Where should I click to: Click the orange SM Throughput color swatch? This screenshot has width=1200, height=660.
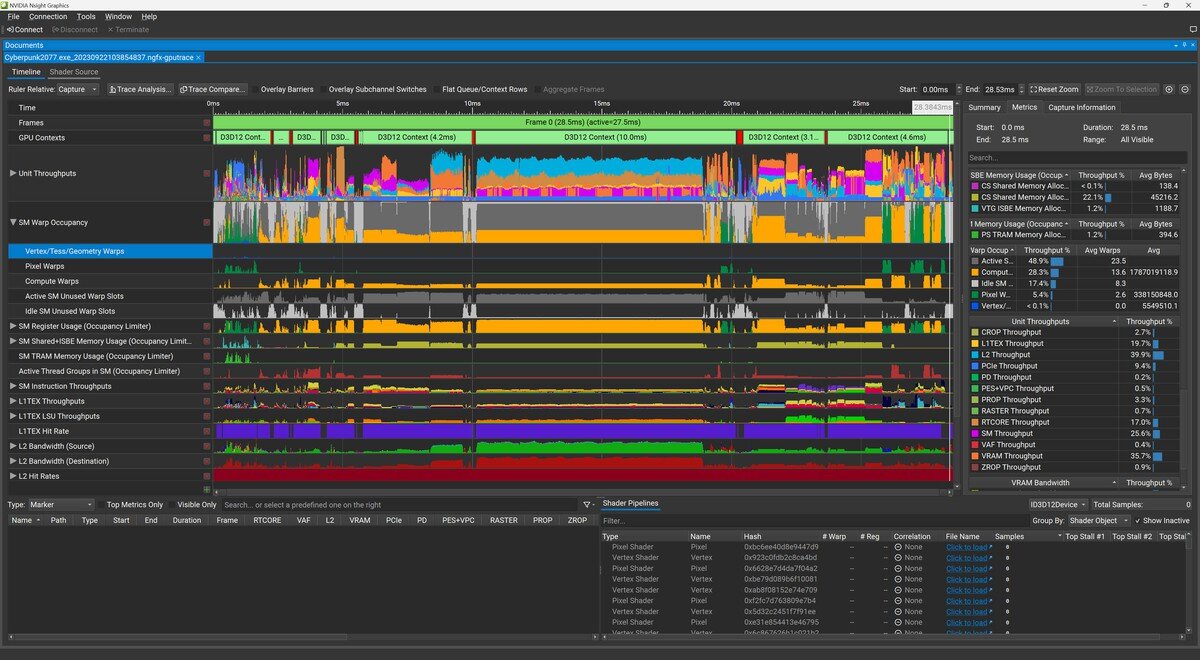click(x=974, y=434)
